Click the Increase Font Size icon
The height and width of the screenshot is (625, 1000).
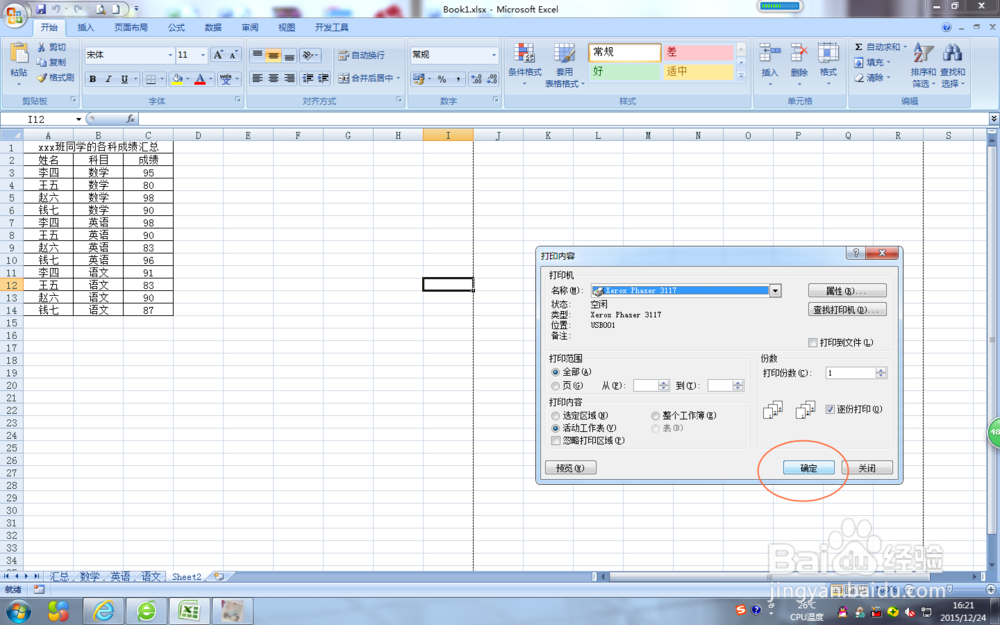218,55
